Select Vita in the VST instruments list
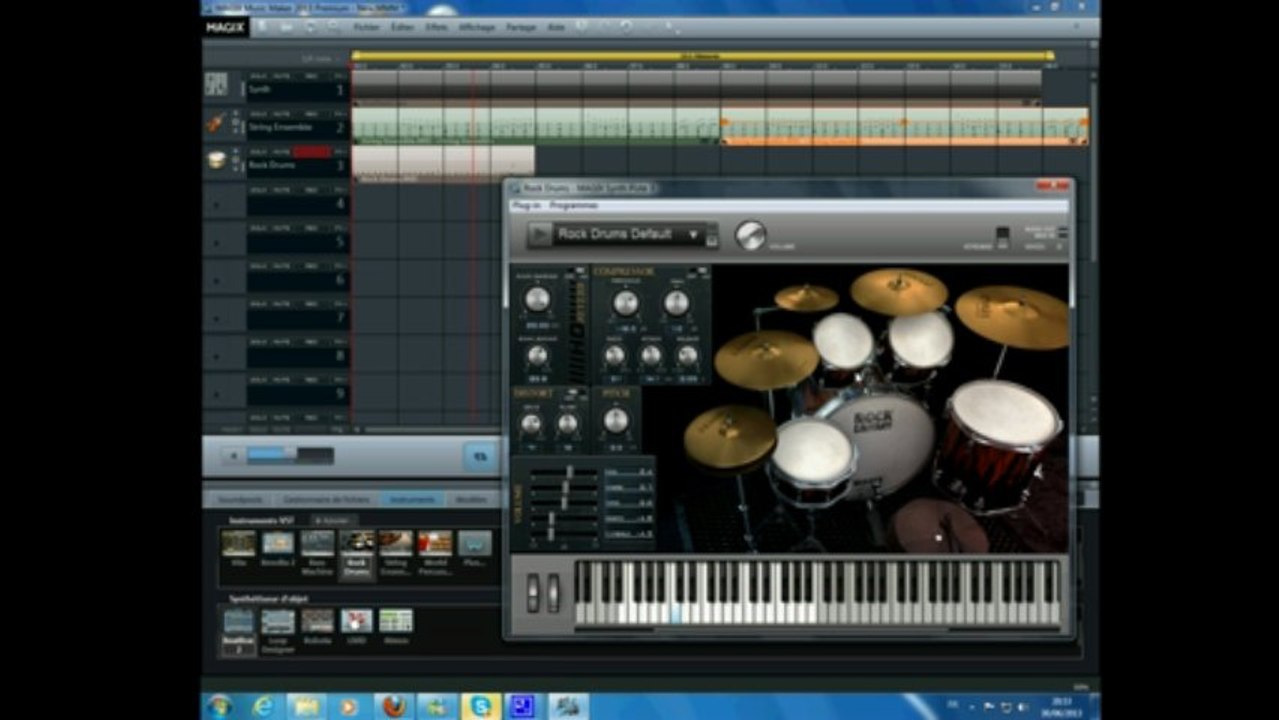Image resolution: width=1279 pixels, height=720 pixels. pyautogui.click(x=239, y=548)
